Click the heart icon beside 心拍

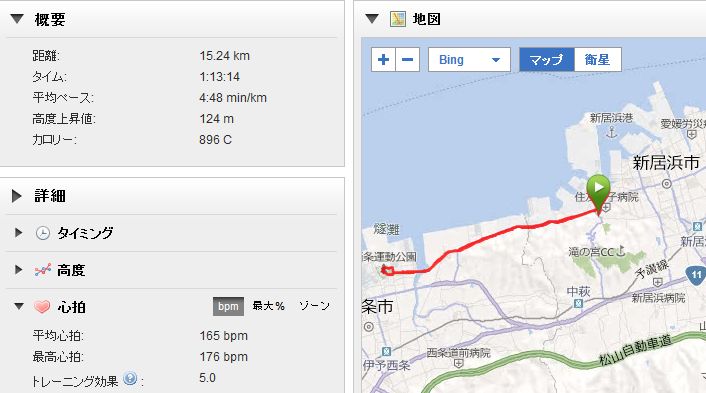pyautogui.click(x=42, y=307)
